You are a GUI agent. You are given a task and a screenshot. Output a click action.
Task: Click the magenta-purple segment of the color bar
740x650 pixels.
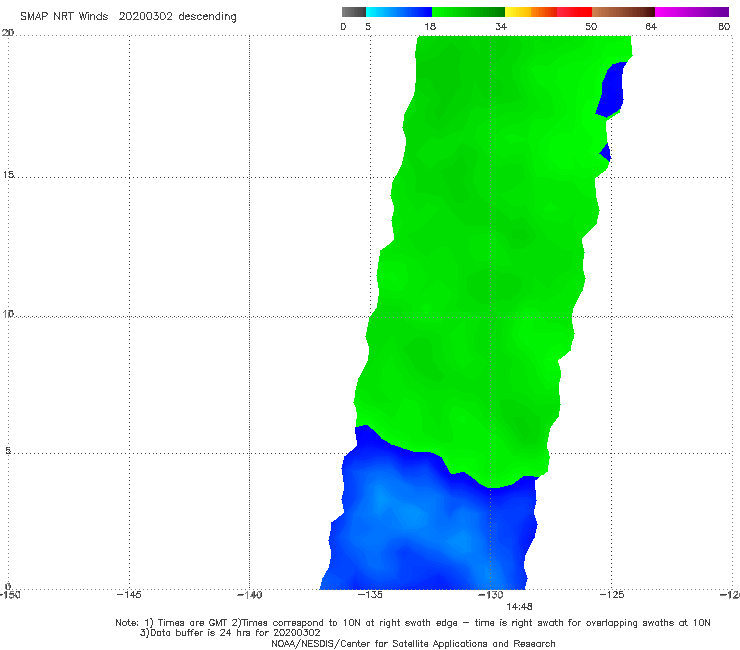point(692,12)
